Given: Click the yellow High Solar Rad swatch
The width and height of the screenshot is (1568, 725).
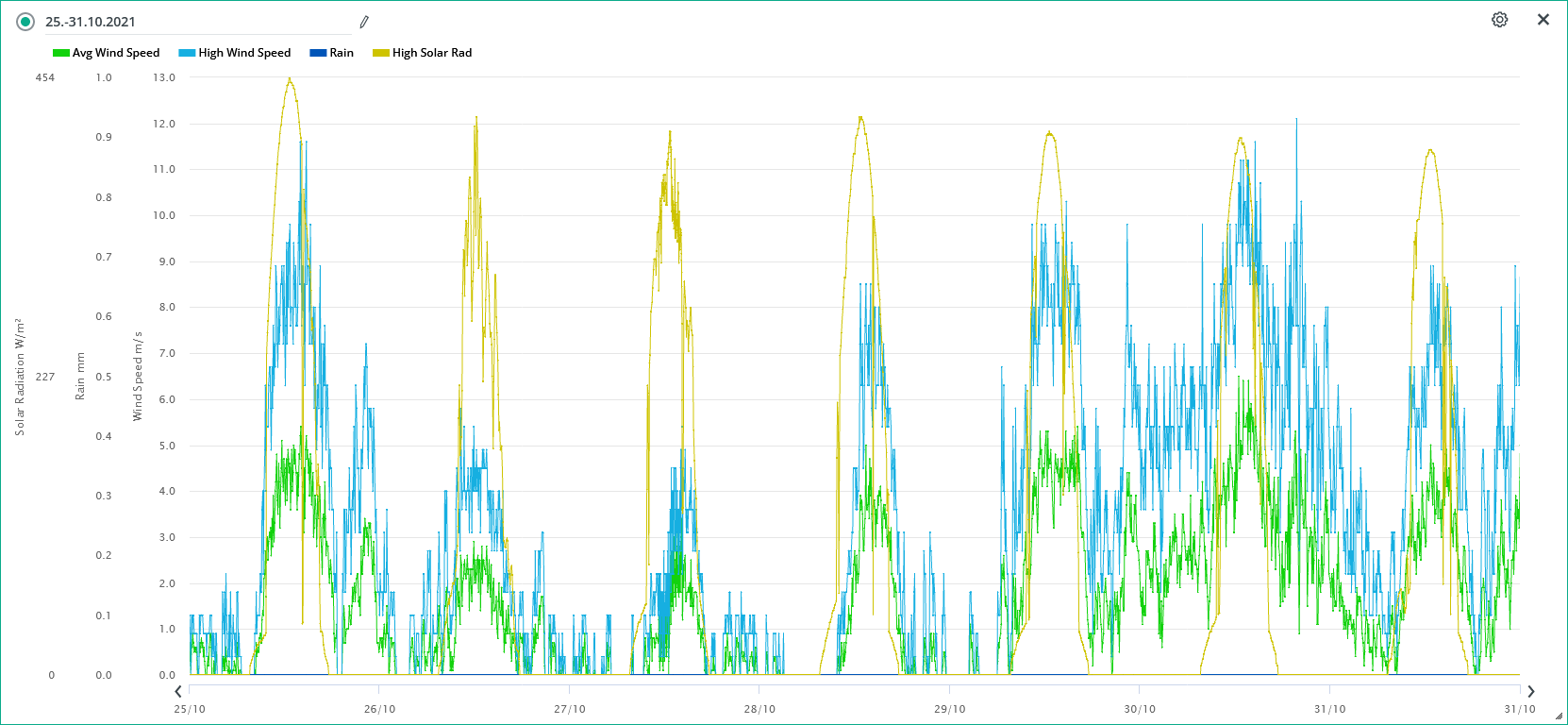Looking at the screenshot, I should [381, 53].
